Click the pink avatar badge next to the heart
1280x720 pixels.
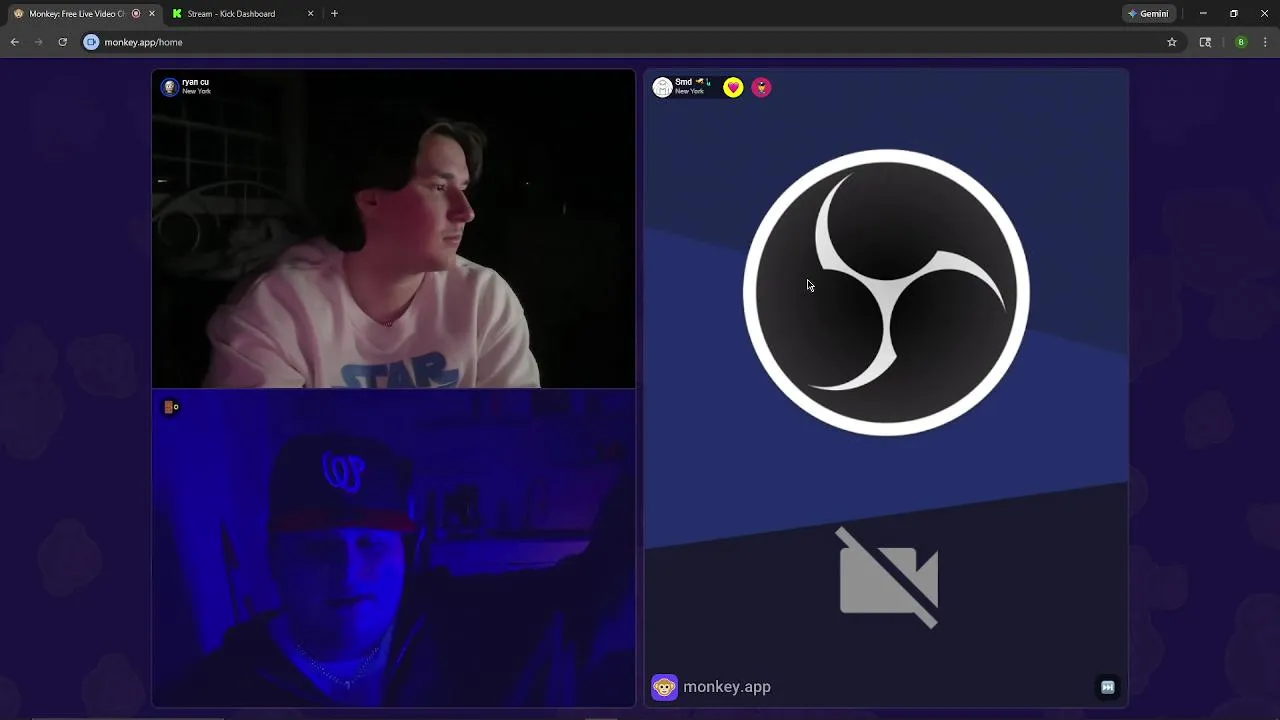[761, 88]
